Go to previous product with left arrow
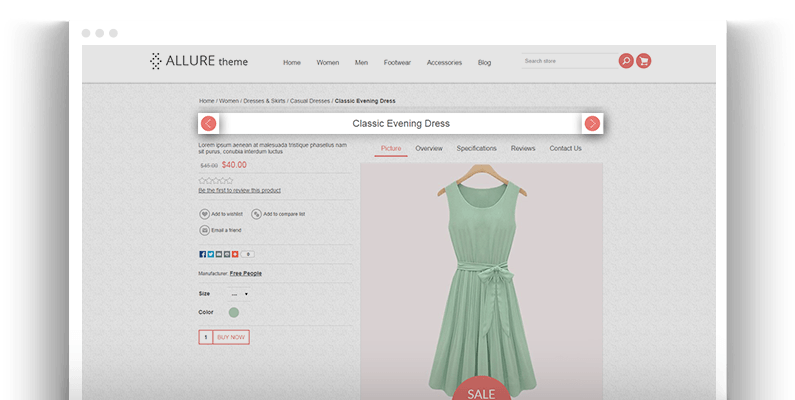 pos(208,123)
